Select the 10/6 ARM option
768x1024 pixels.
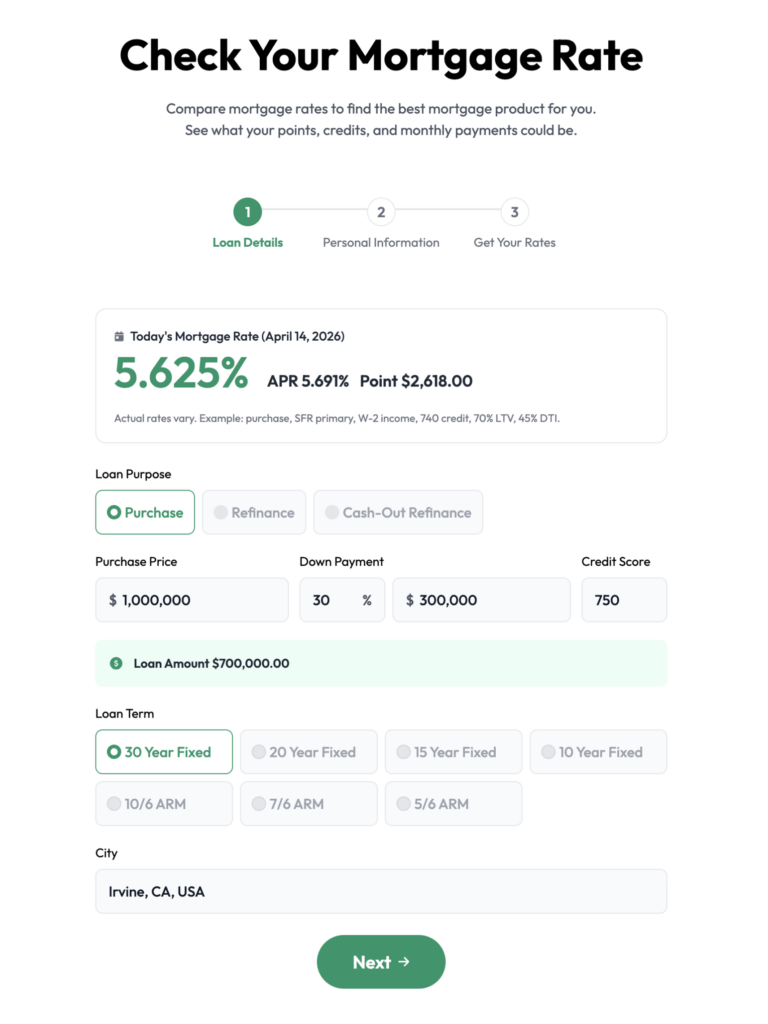click(x=163, y=803)
